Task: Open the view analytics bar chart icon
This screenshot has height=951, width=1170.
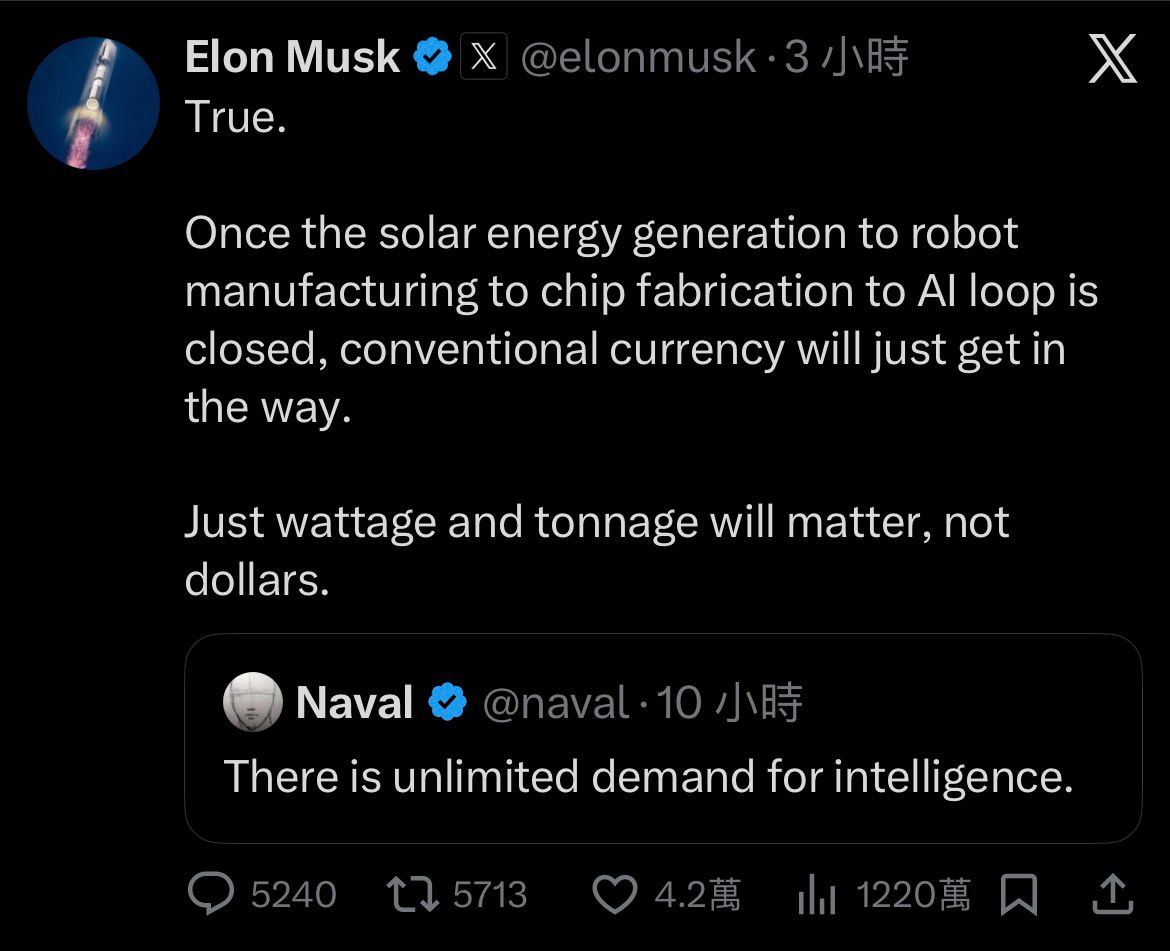Action: coord(817,895)
